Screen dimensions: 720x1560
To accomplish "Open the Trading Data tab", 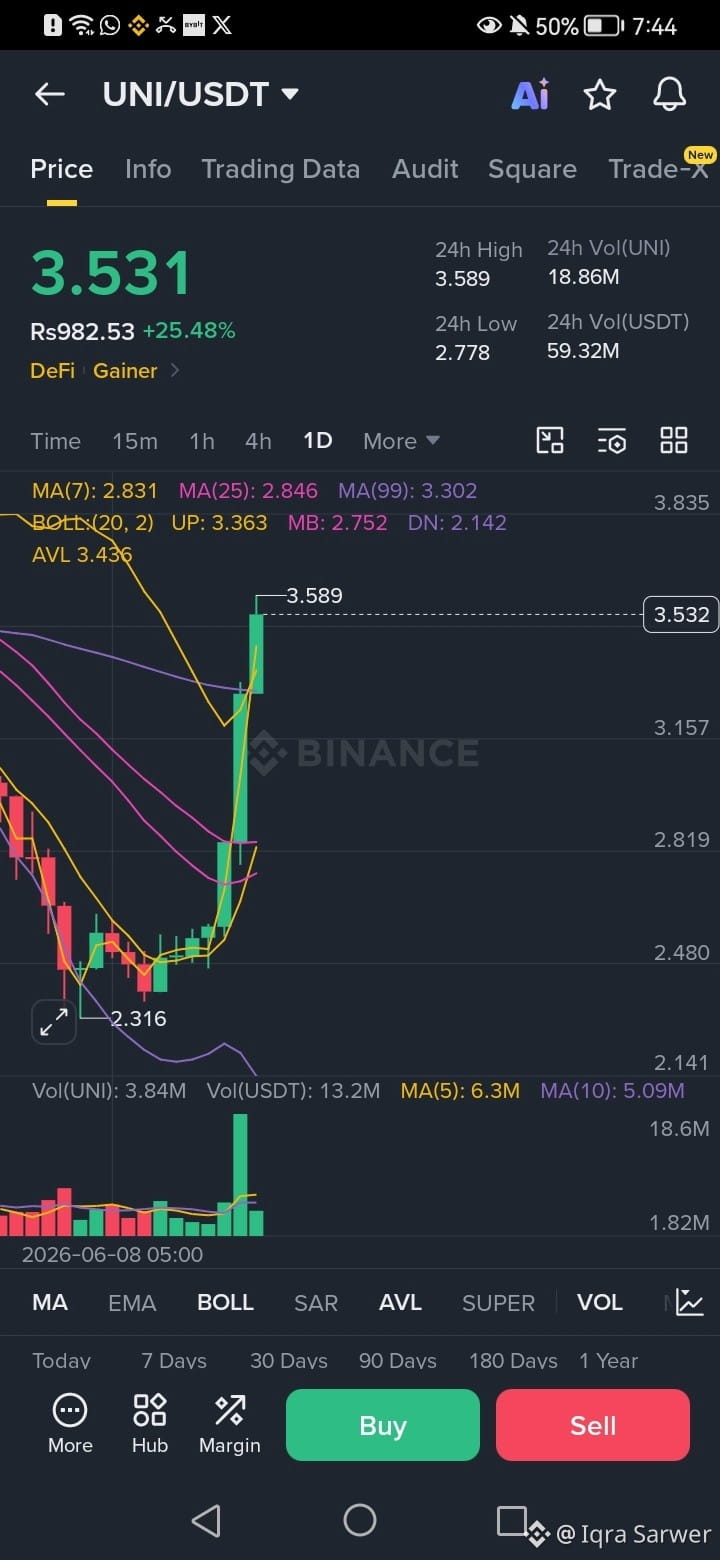I will coord(281,169).
